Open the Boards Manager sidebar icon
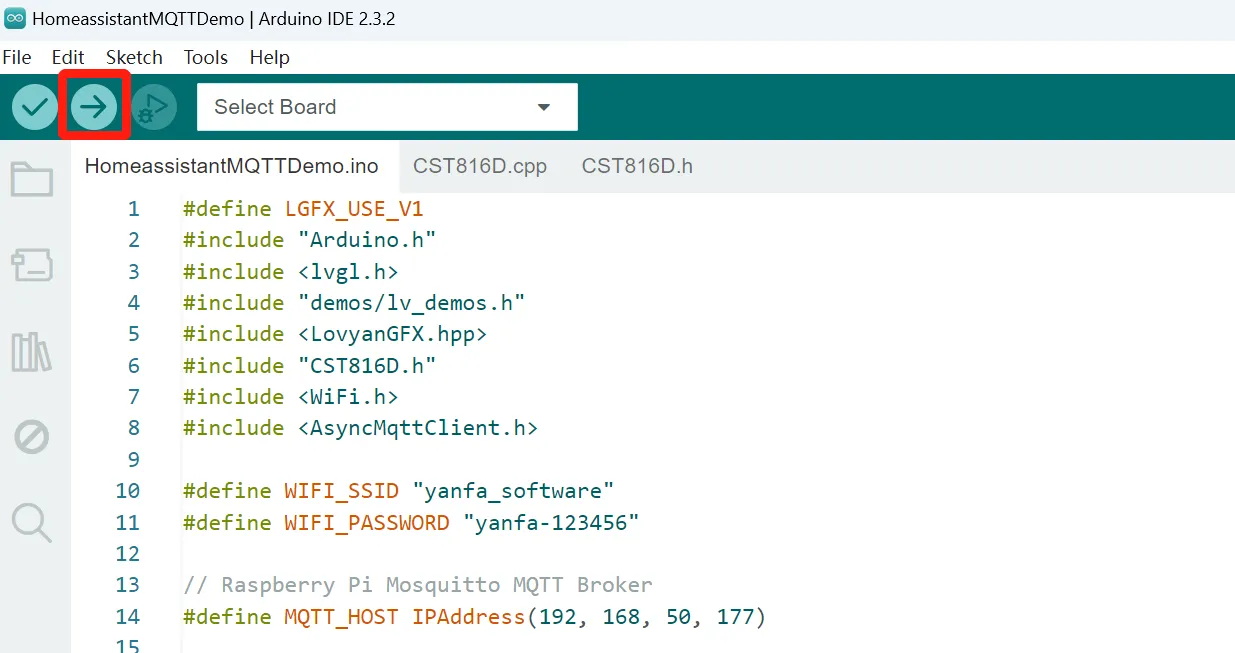 click(32, 266)
